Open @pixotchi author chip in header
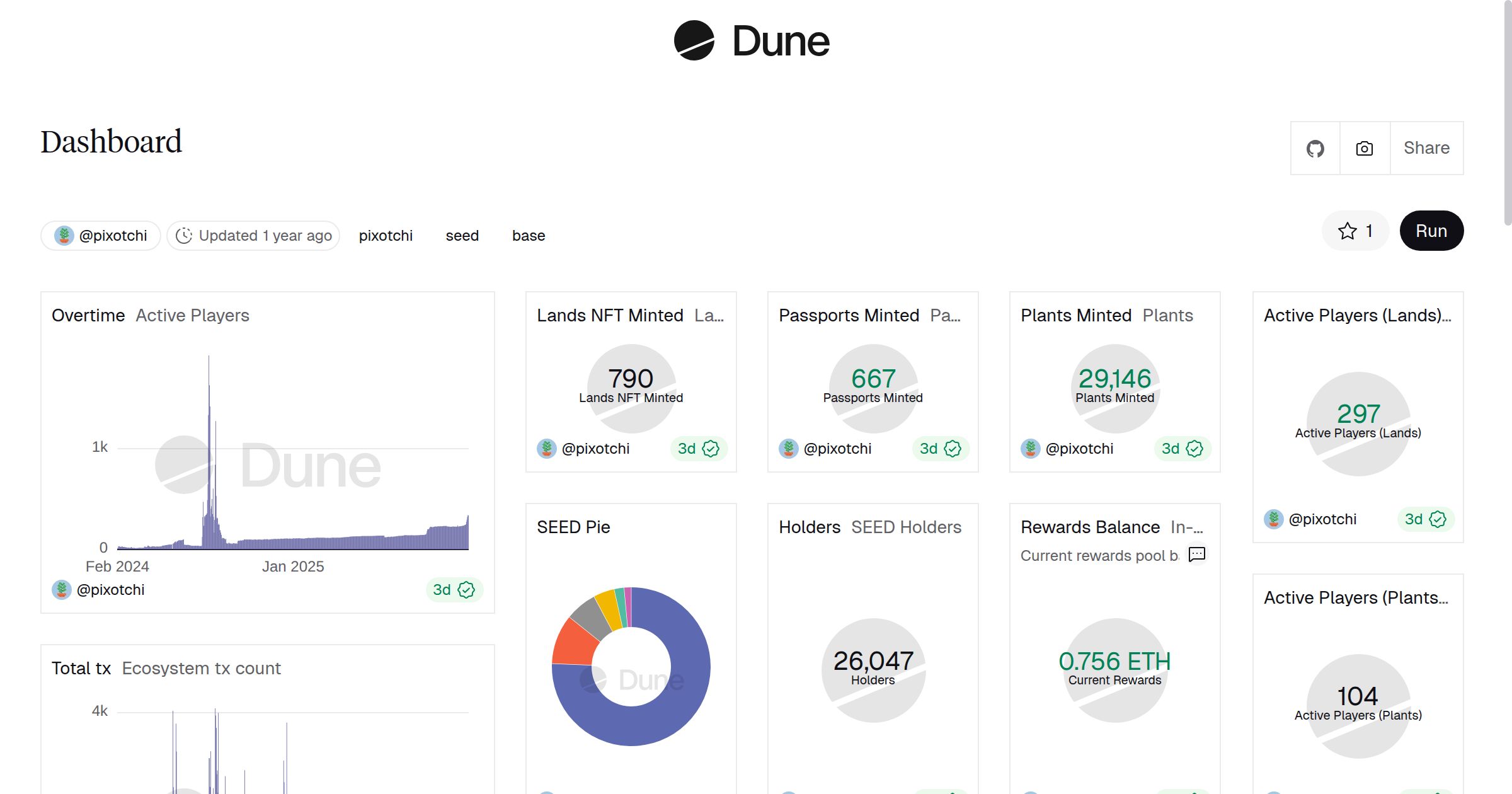The image size is (1512, 794). [x=101, y=236]
